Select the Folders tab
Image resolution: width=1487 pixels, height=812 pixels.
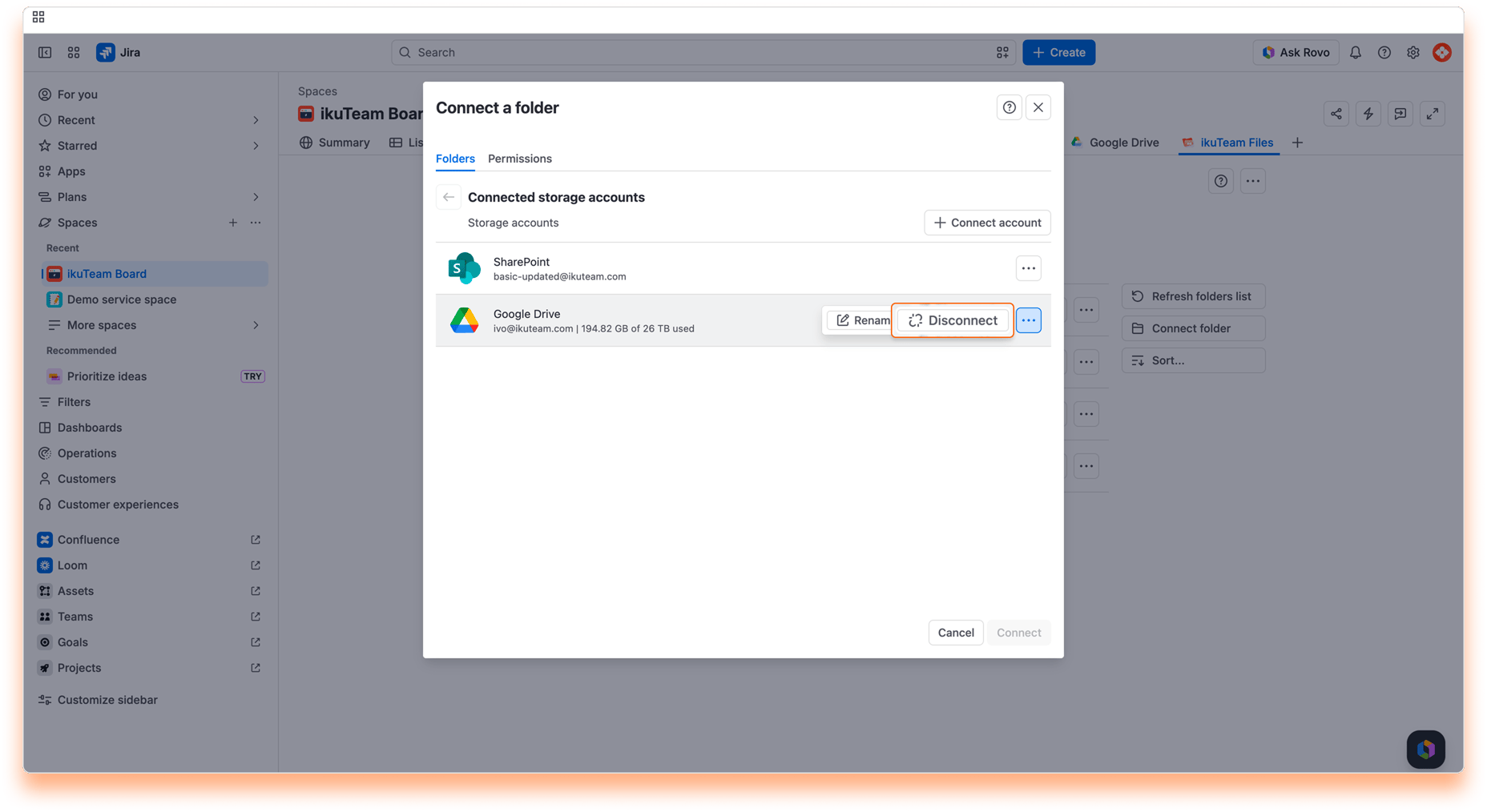(x=455, y=159)
